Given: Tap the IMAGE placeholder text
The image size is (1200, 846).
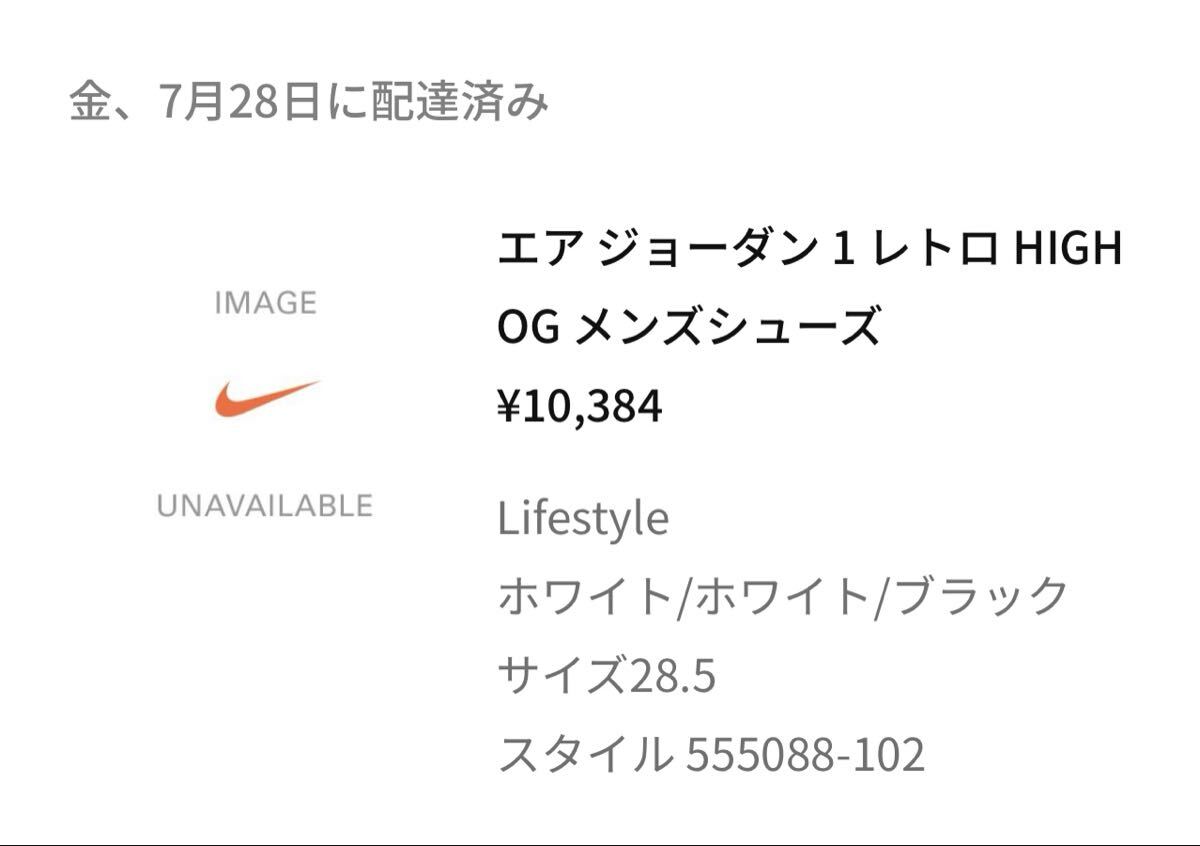Looking at the screenshot, I should [x=265, y=303].
